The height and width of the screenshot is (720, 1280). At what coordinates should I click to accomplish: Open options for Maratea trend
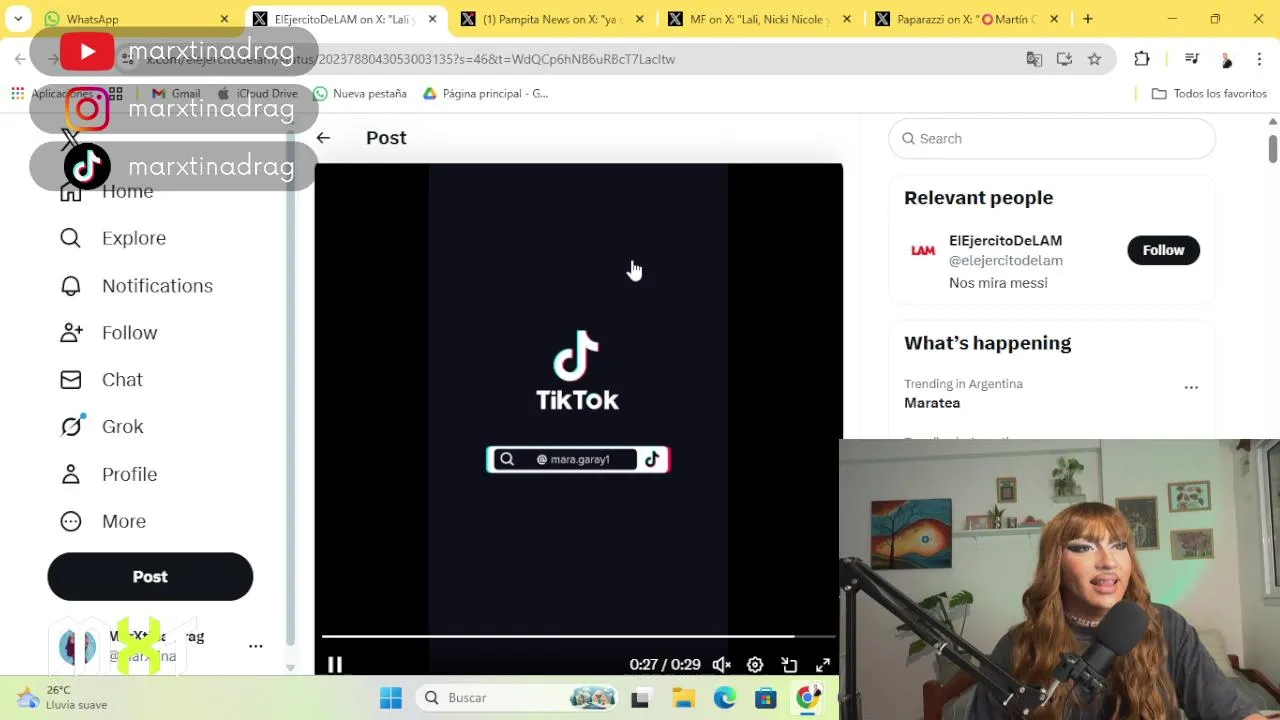[1191, 387]
